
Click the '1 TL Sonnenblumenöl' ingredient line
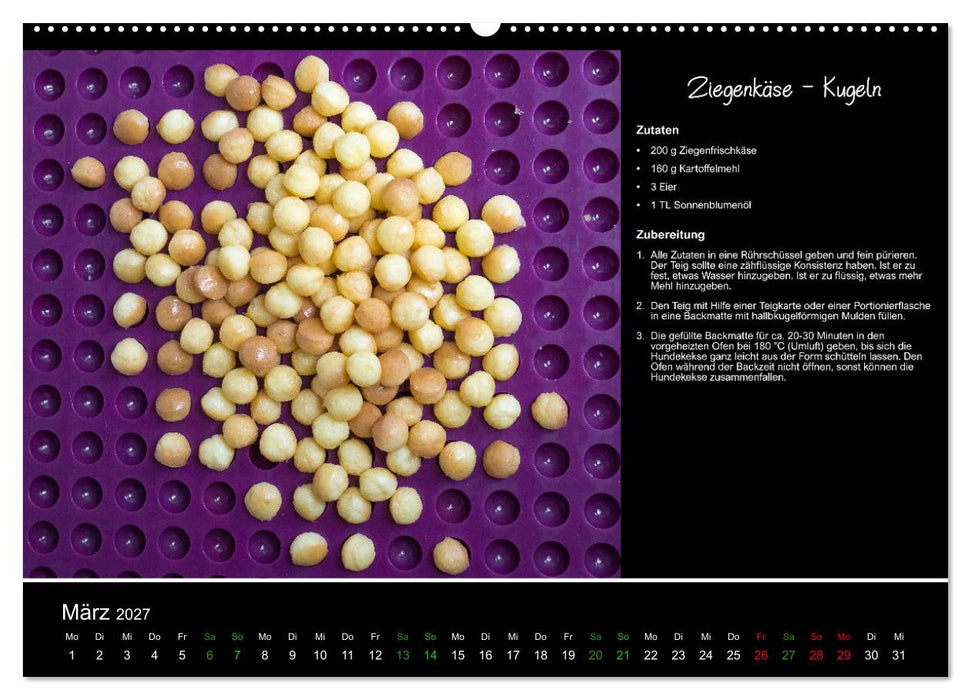(700, 205)
